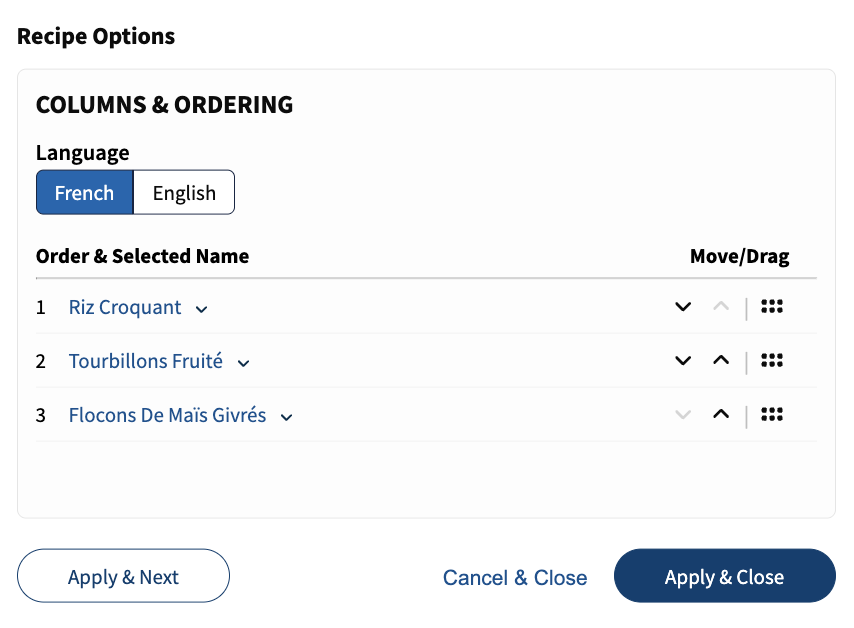Click the drag handle beside Riz Croquant

click(x=771, y=307)
